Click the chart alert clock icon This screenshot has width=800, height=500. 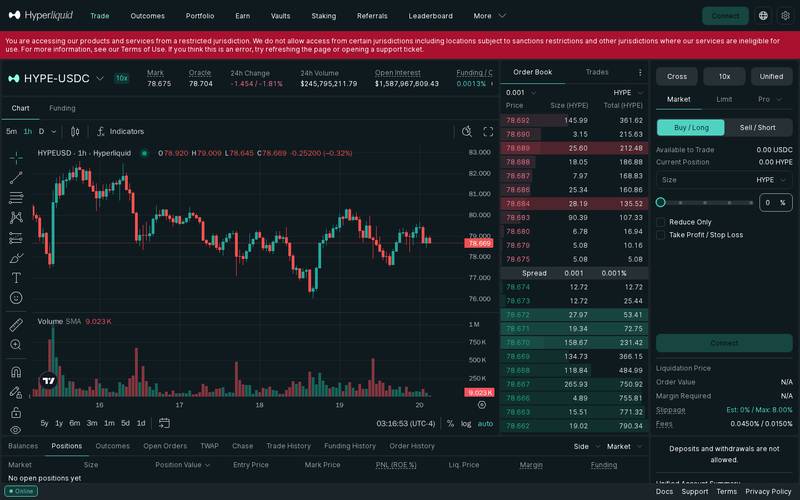(x=466, y=132)
